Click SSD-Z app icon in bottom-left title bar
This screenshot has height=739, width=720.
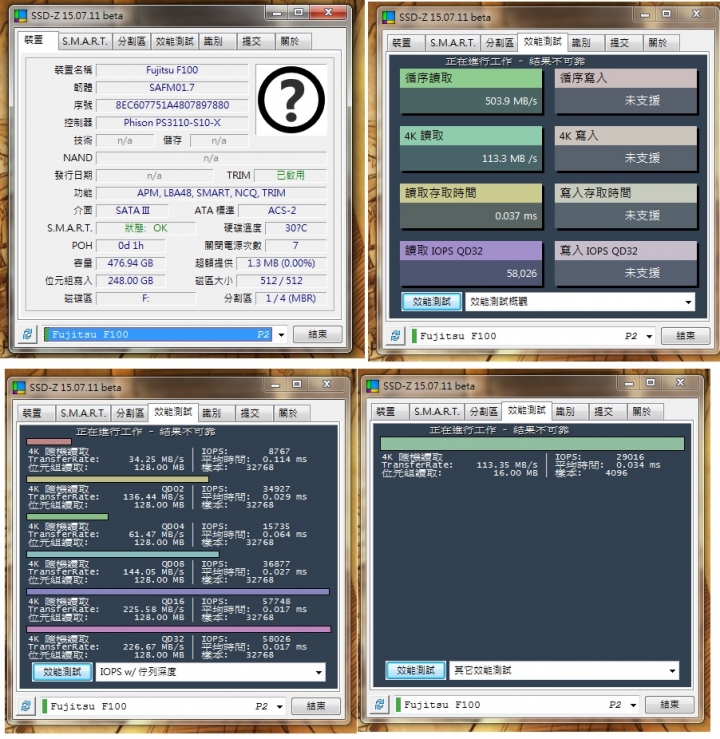(19, 387)
